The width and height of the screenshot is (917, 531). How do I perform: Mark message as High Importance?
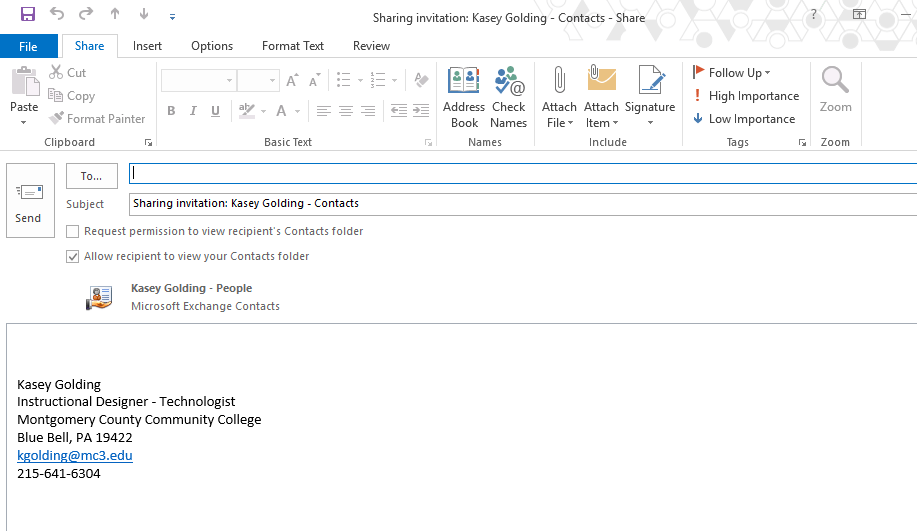click(x=746, y=95)
